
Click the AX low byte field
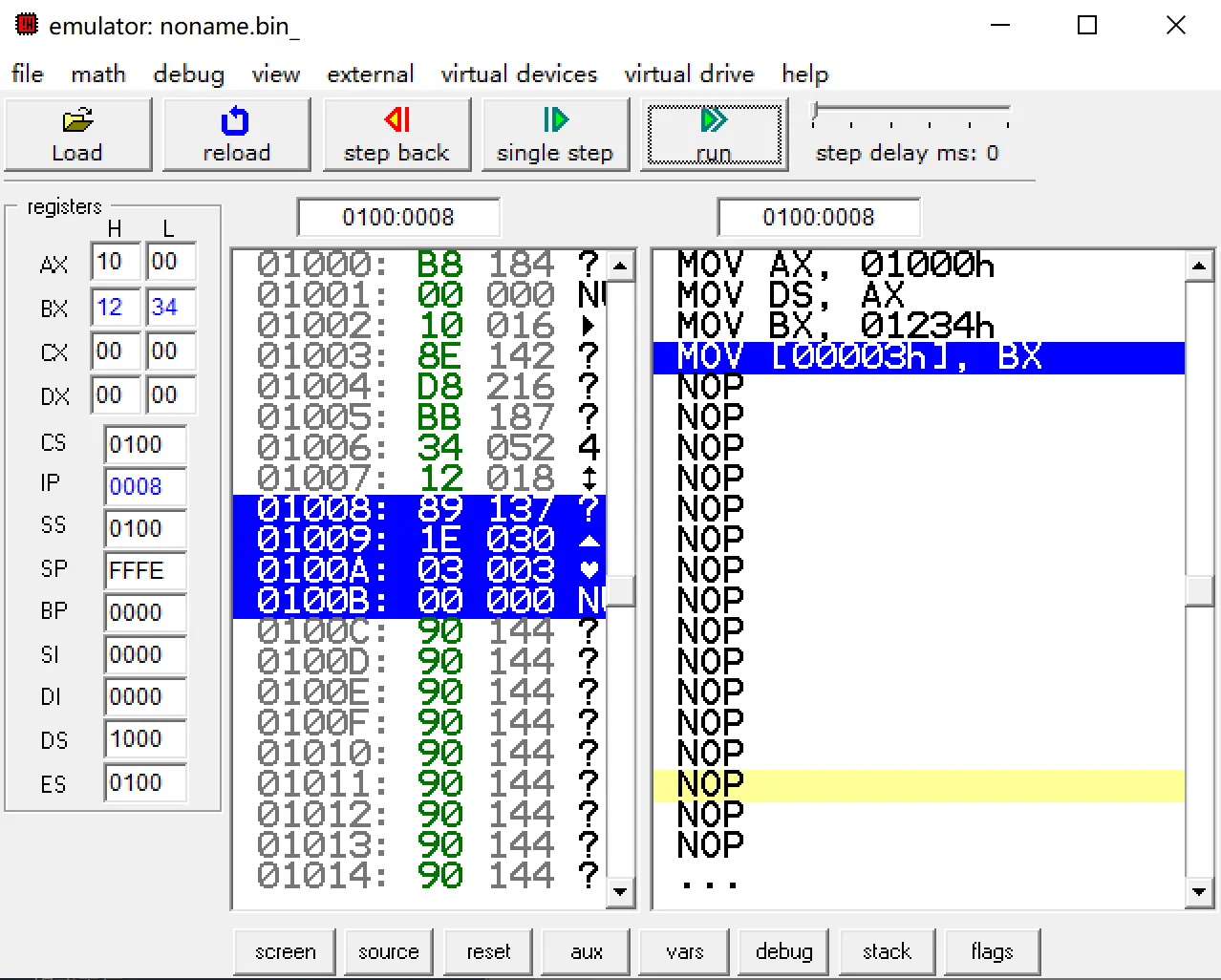[171, 262]
